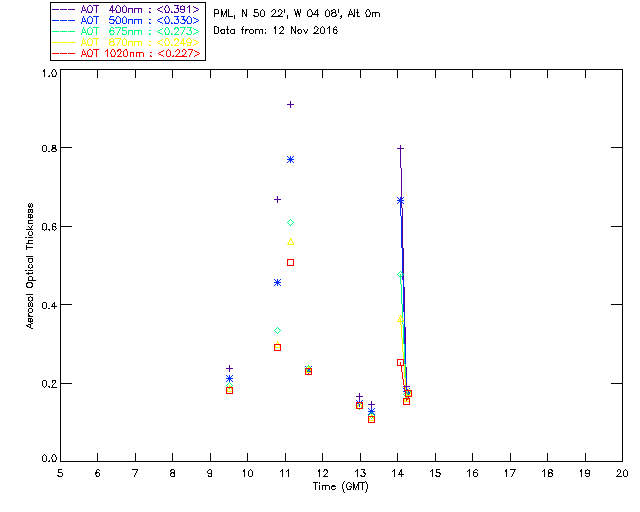Click the y-axis tick label '0.4'
640x512 pixels.
tap(49, 305)
